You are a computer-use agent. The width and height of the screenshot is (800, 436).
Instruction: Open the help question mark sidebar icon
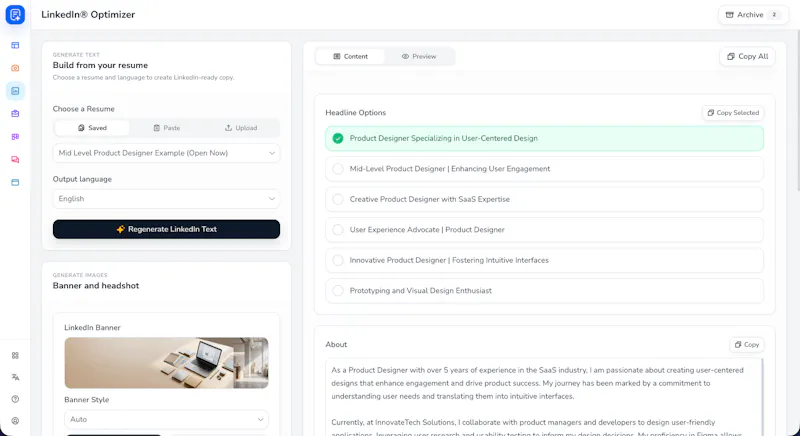pos(15,399)
